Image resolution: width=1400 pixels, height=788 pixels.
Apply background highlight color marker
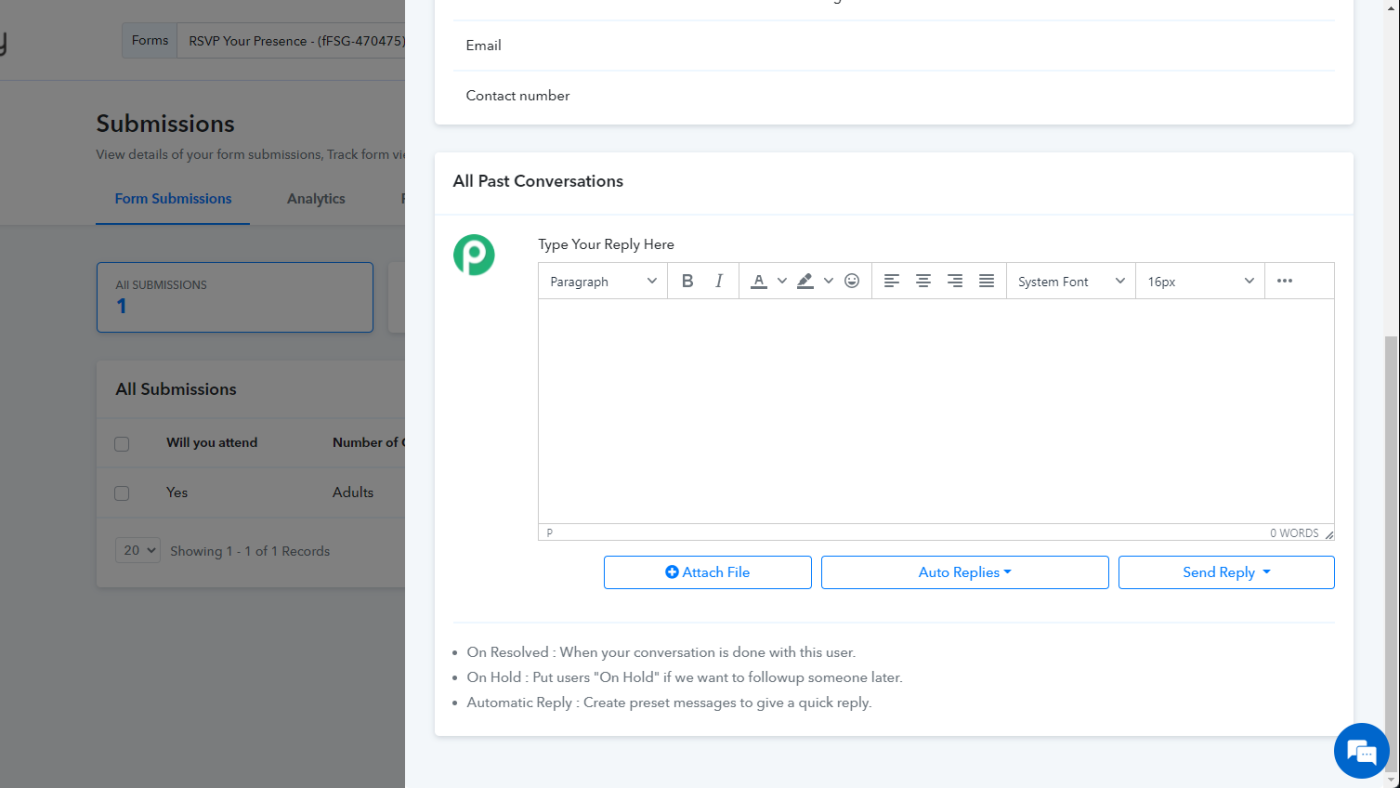pos(805,281)
